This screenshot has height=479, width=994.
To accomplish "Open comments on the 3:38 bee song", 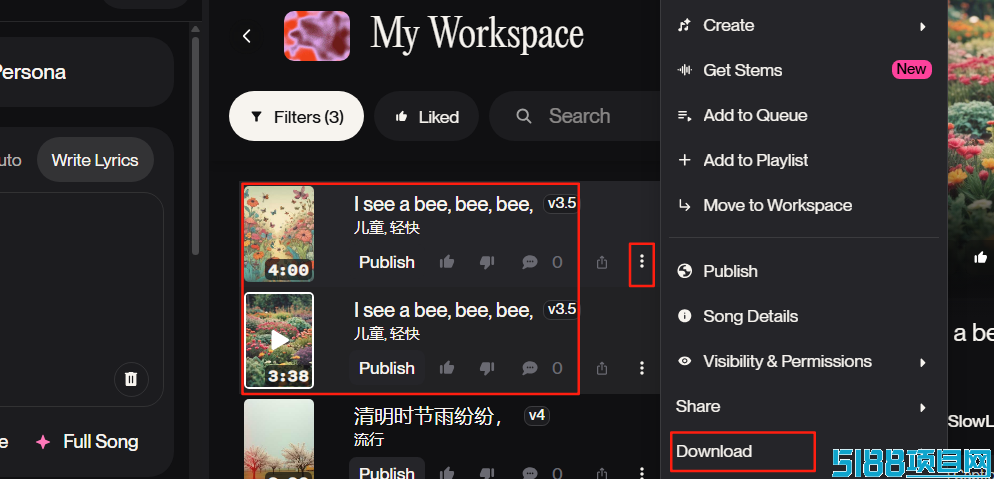I will 530,368.
